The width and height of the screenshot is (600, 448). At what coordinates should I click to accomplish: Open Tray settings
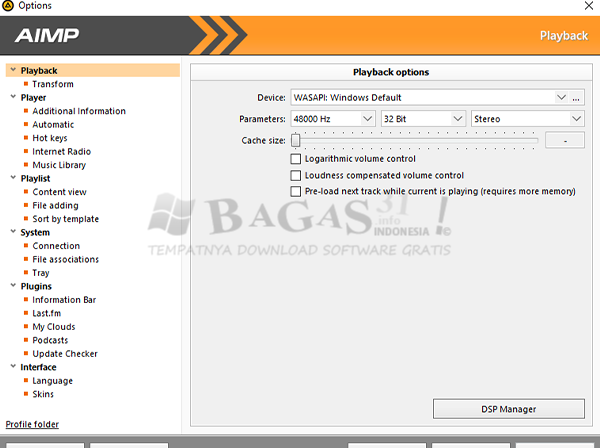[x=41, y=273]
